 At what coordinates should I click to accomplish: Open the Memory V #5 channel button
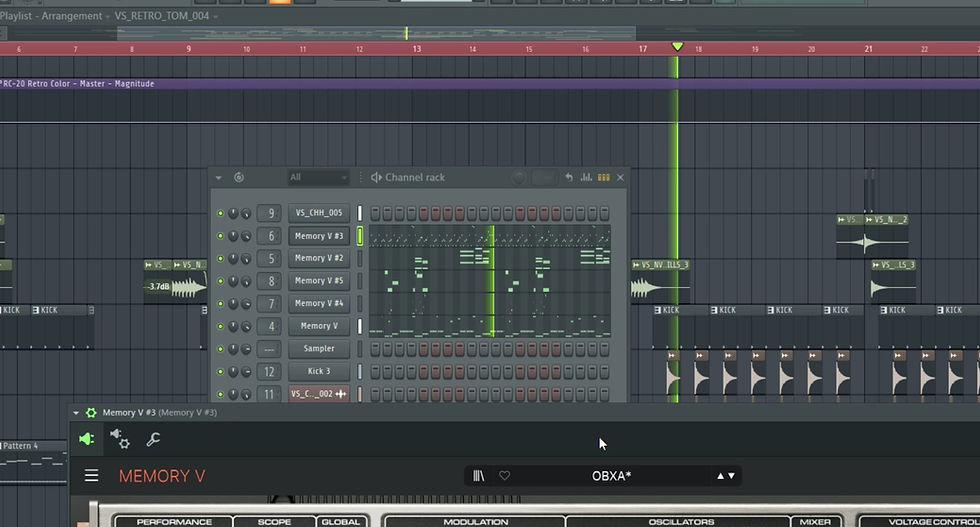click(x=319, y=281)
